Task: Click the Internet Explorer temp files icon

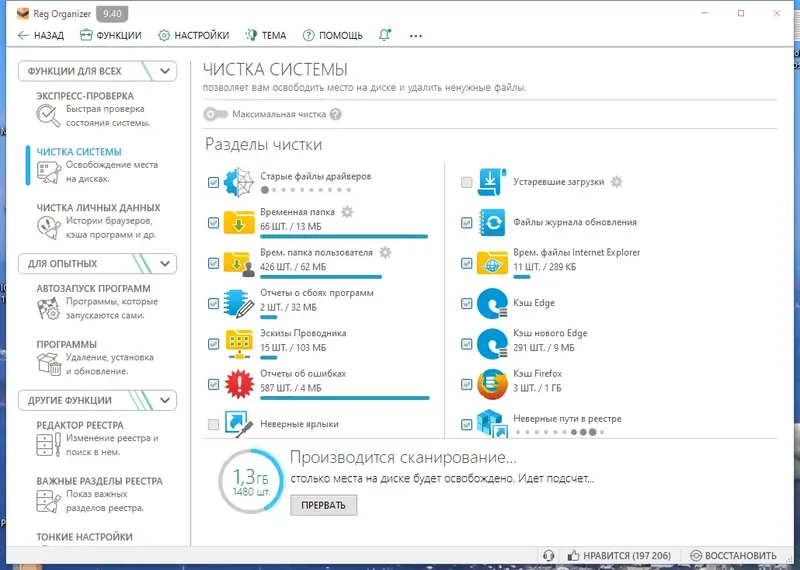Action: coord(492,263)
